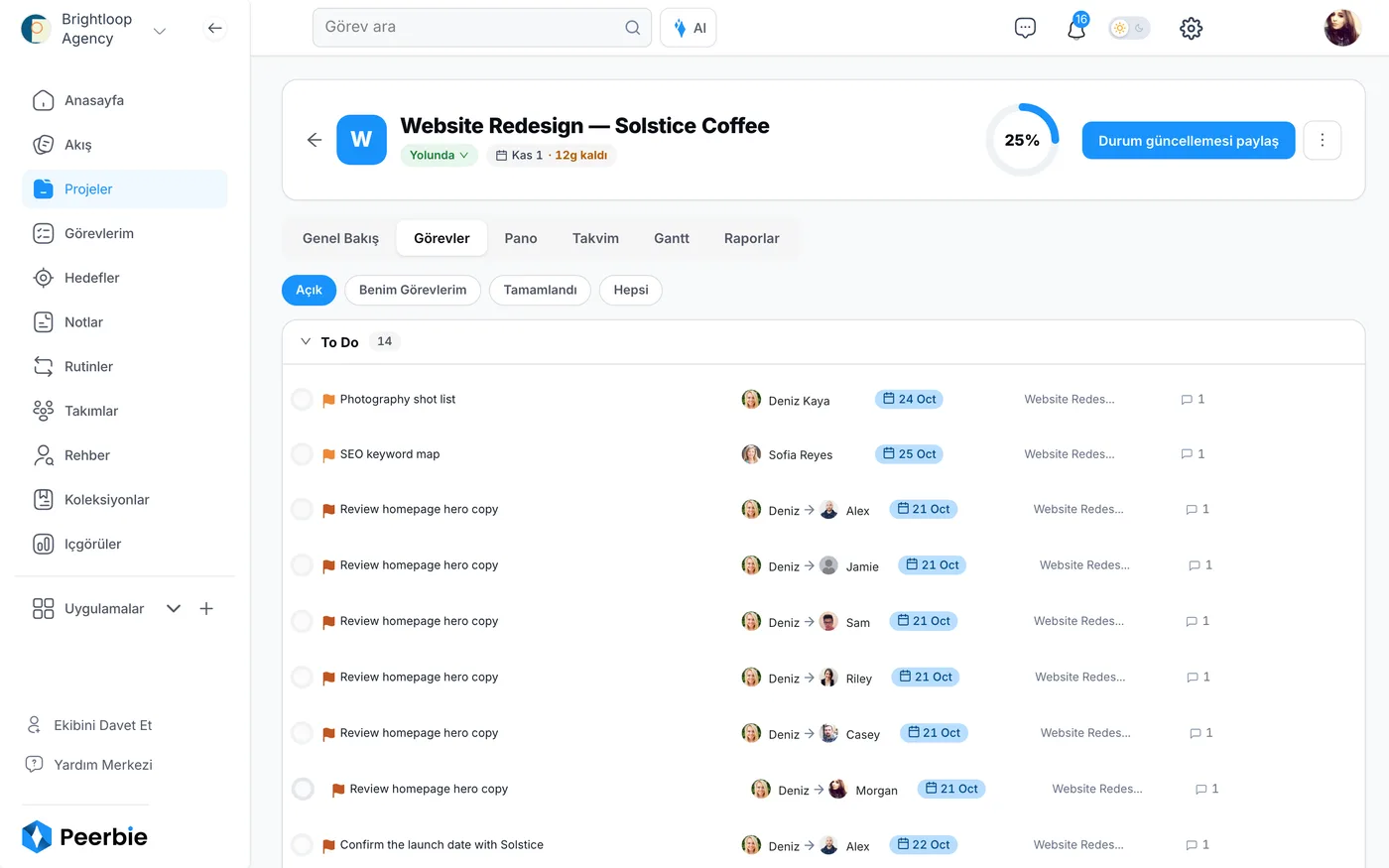Go back from project header arrow
The width and height of the screenshot is (1389, 868).
pos(315,140)
